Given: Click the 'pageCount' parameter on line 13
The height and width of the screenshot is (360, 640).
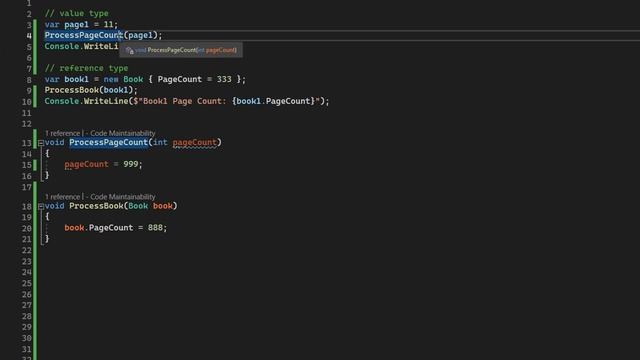Looking at the screenshot, I should [194, 142].
